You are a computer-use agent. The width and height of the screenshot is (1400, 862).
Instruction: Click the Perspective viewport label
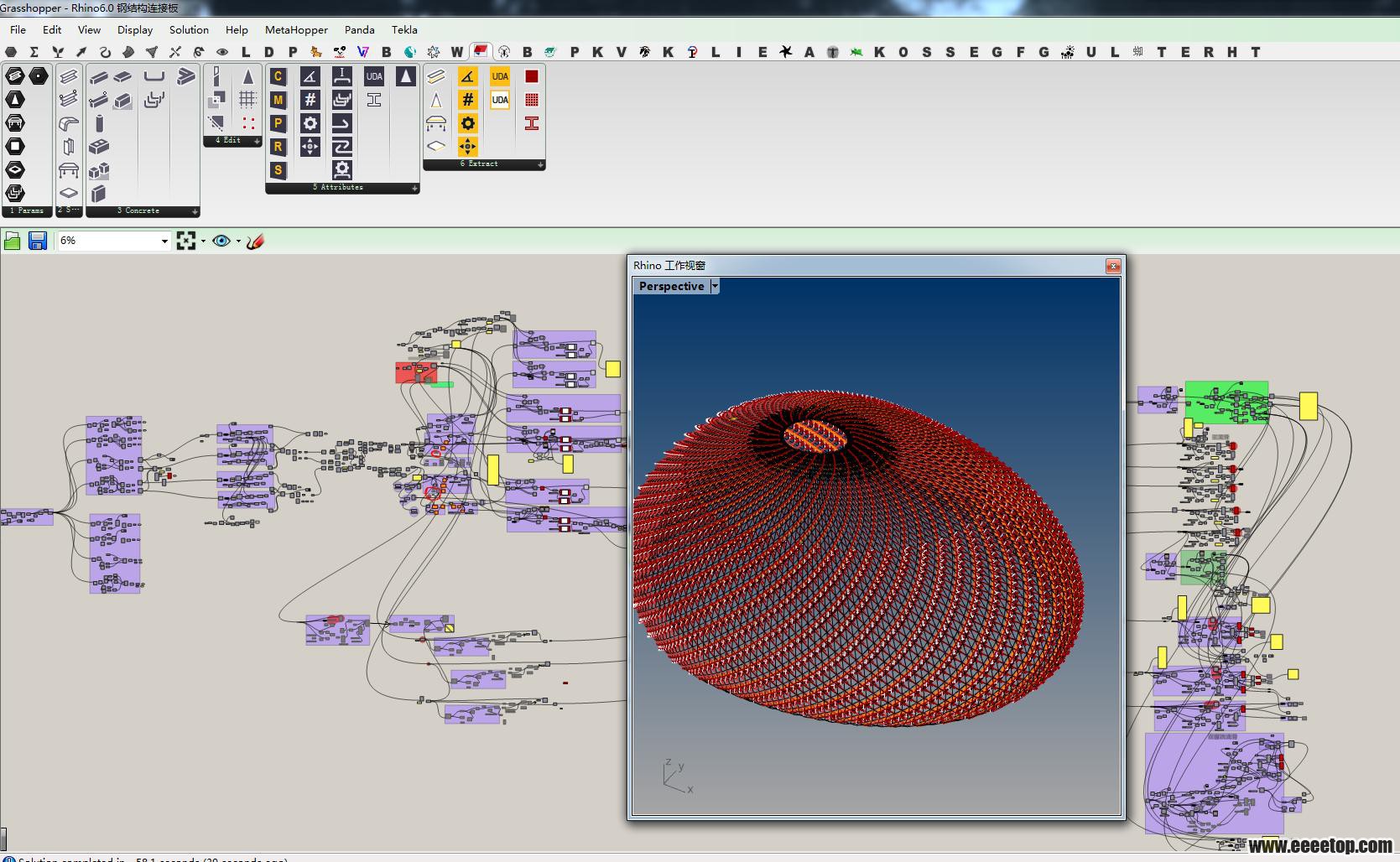[x=671, y=286]
